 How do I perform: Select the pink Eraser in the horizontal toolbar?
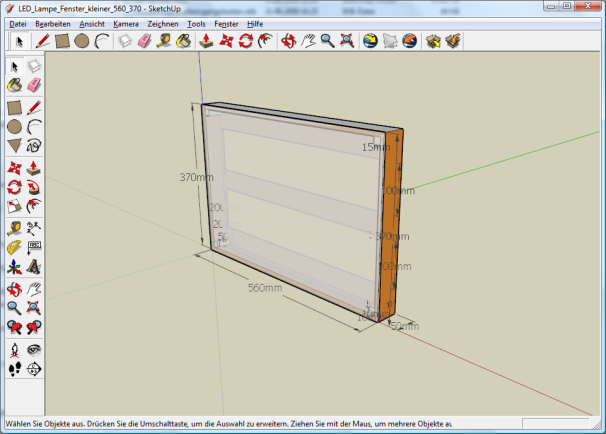[145, 41]
